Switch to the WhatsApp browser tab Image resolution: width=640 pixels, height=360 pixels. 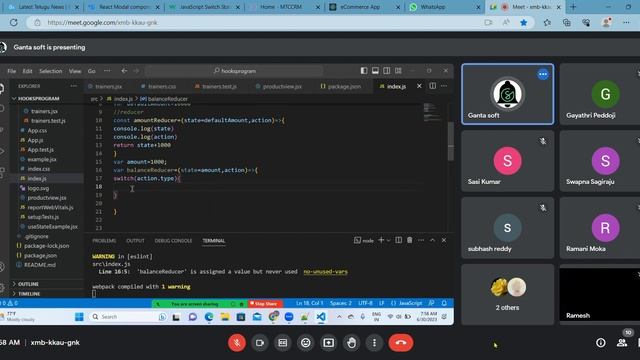(x=445, y=7)
